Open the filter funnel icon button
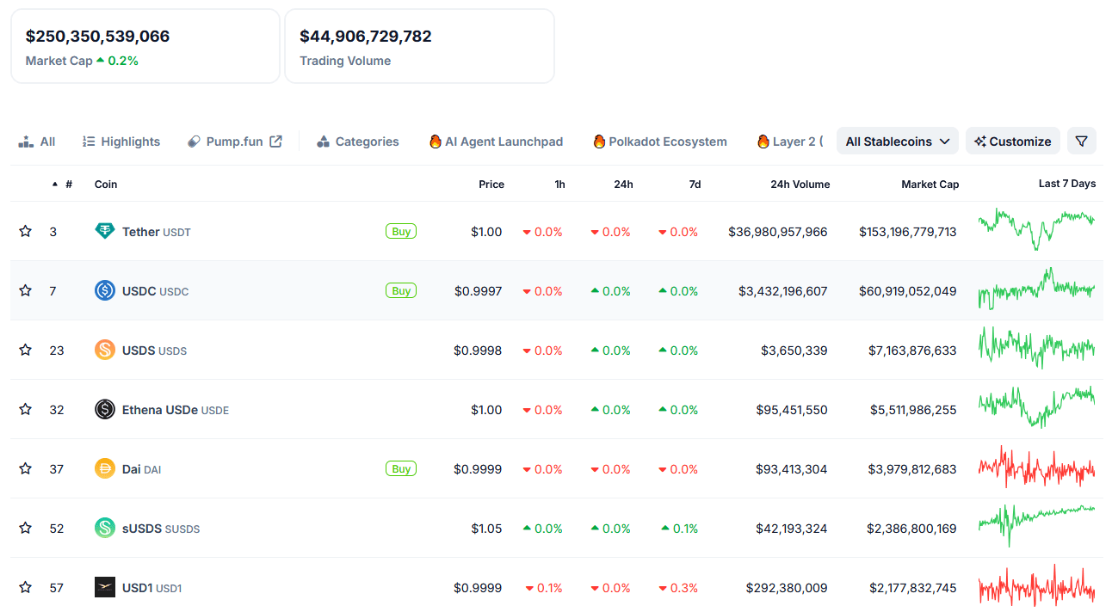Screen dimensions: 1107x607 coord(1081,141)
